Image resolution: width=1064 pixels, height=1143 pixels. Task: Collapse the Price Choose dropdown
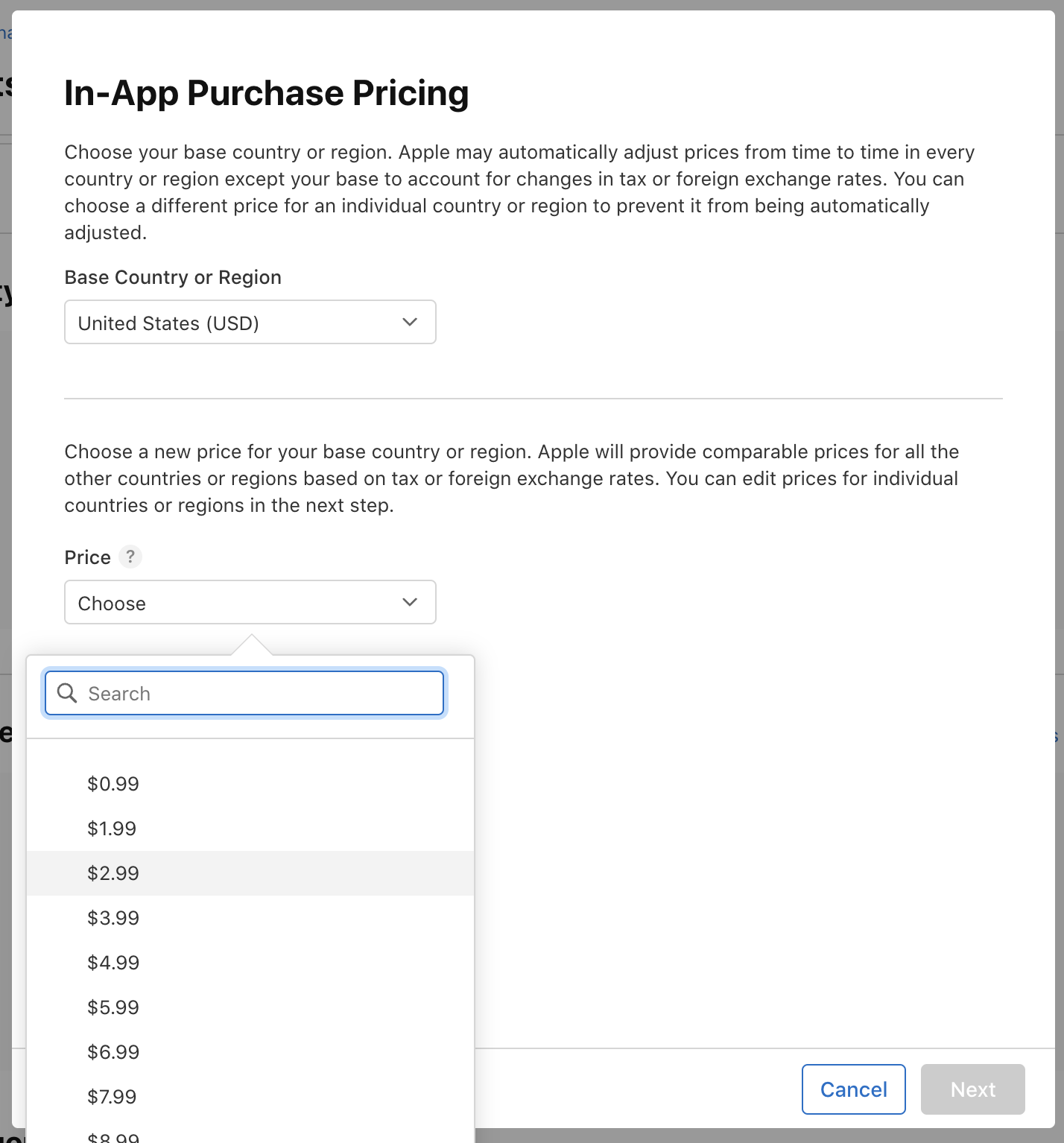[x=250, y=602]
